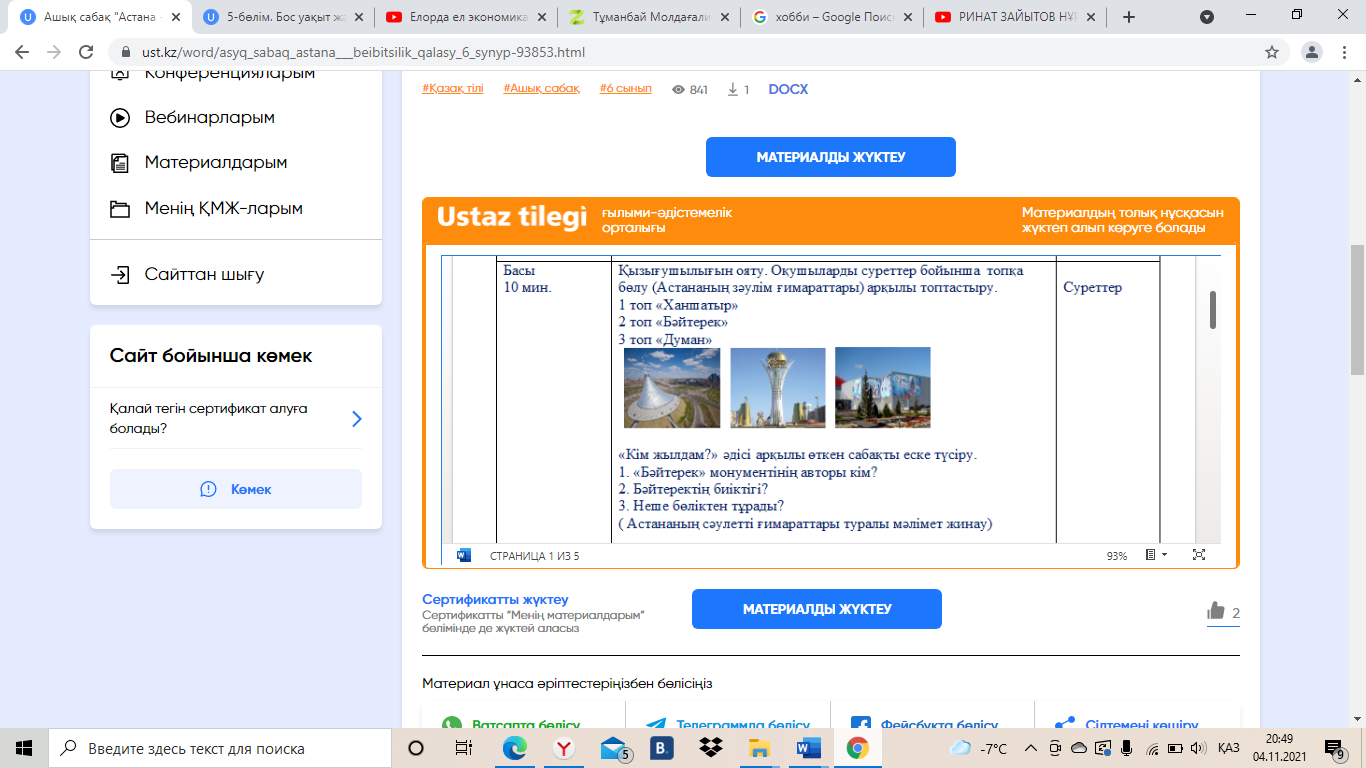
Task: Bookmark this page with the star icon
Action: pyautogui.click(x=1272, y=52)
